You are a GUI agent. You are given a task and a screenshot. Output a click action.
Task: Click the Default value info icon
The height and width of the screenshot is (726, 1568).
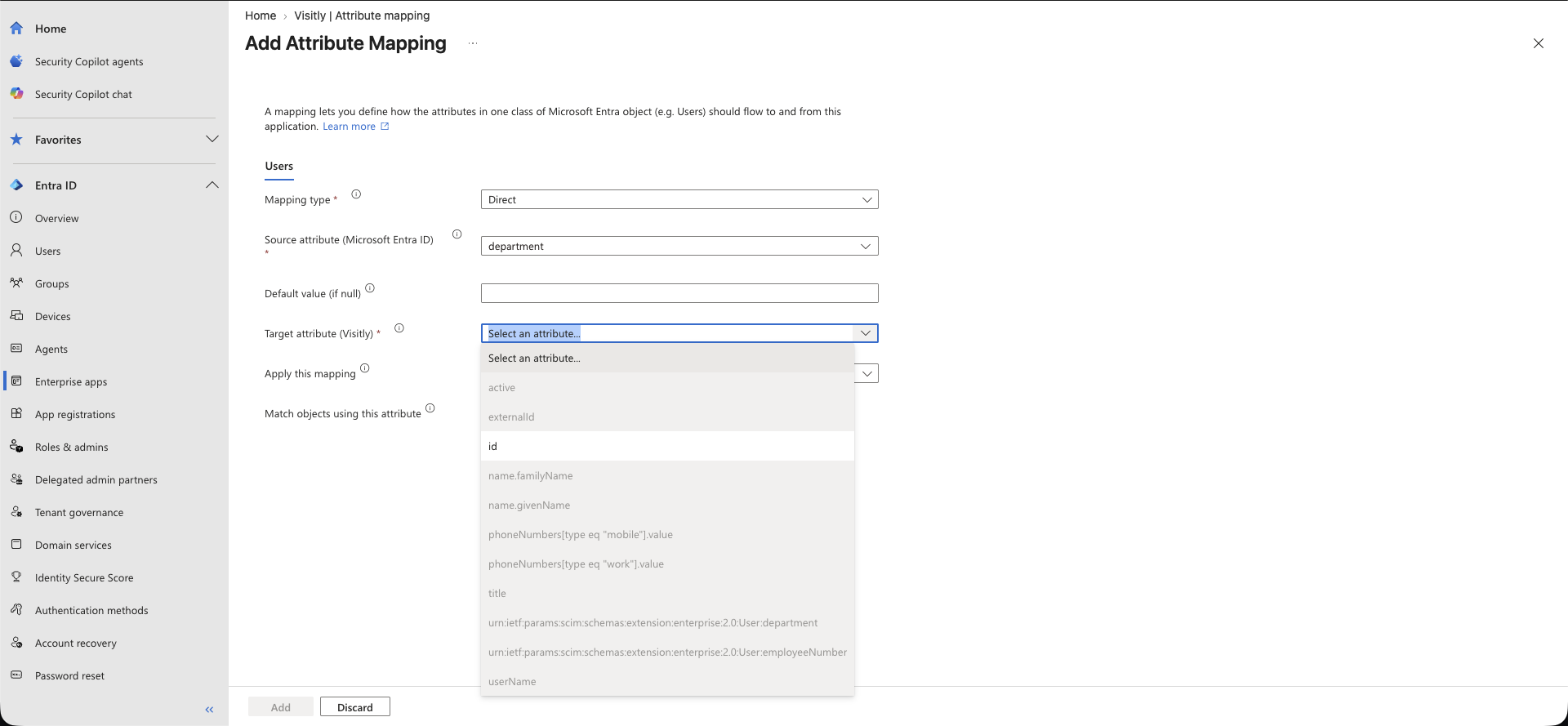click(370, 288)
